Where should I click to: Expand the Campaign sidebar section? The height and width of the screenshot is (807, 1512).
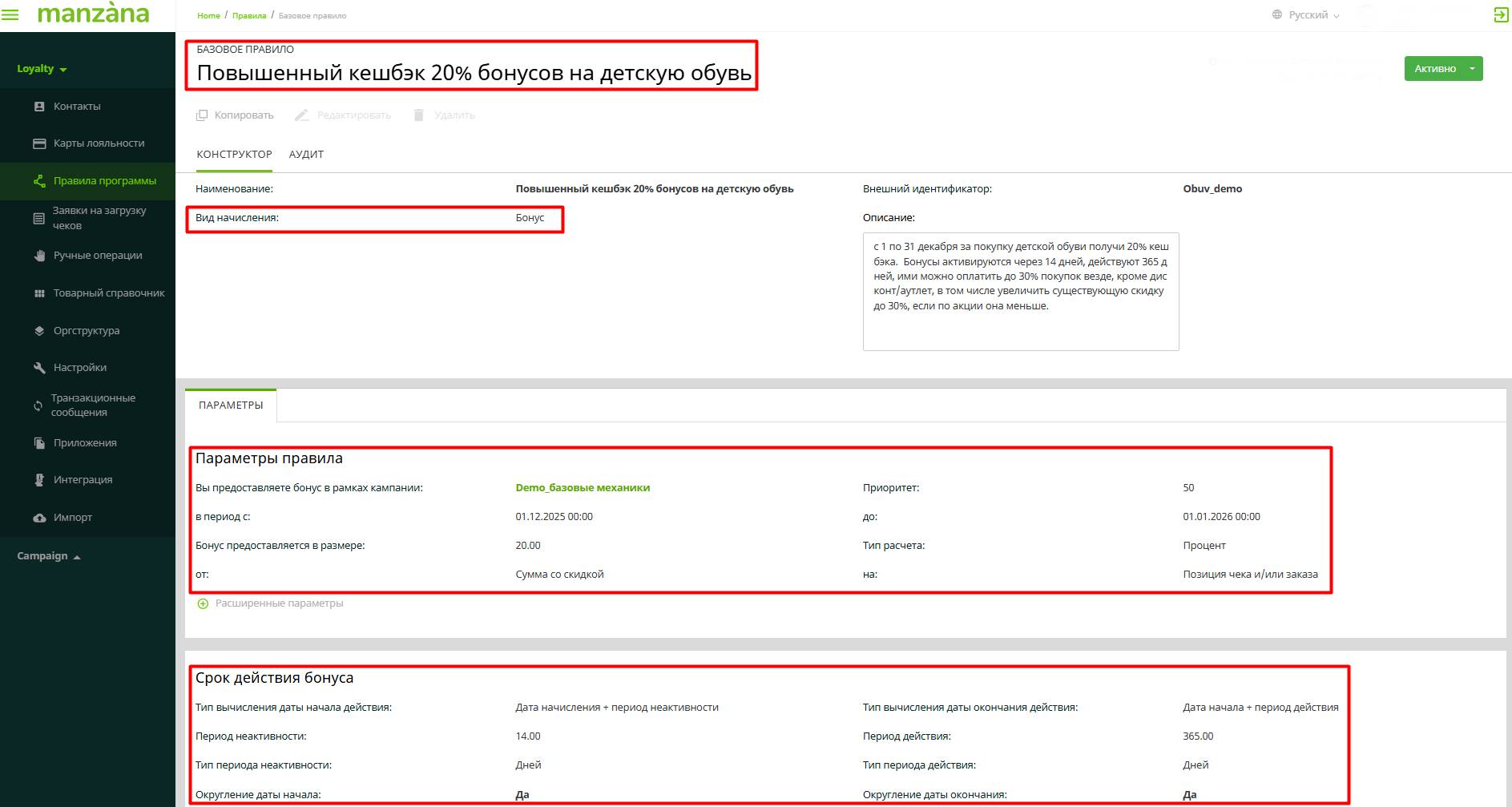pyautogui.click(x=48, y=556)
